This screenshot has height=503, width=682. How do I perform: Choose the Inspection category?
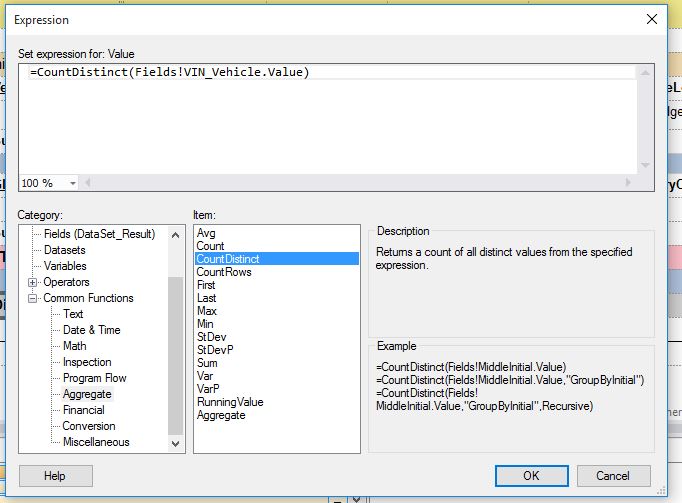tap(87, 362)
